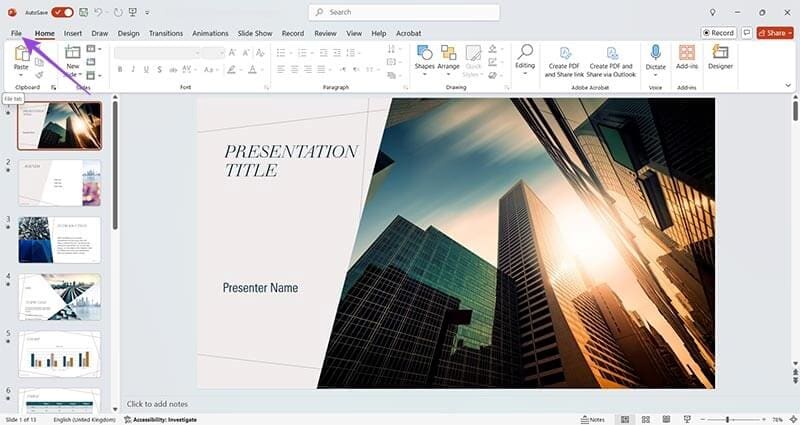Open the File tab
This screenshot has width=800, height=425.
16,33
